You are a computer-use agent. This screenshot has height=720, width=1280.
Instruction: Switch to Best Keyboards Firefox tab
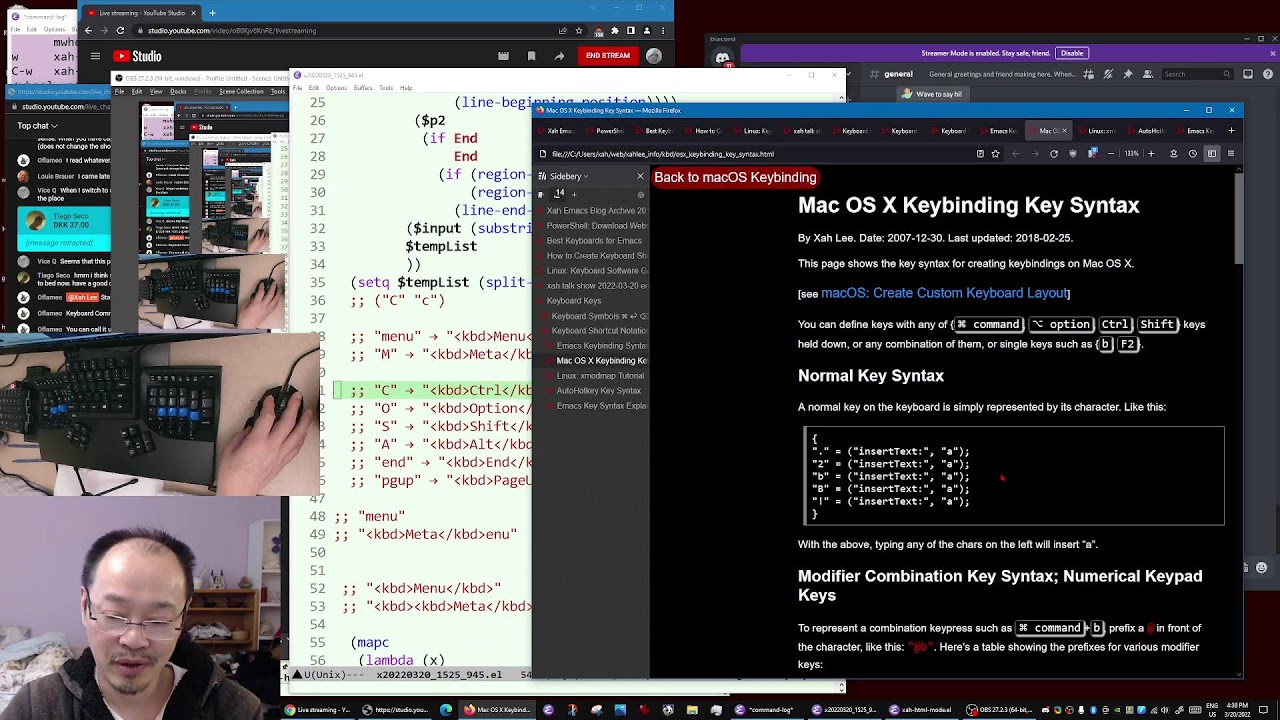tap(658, 131)
